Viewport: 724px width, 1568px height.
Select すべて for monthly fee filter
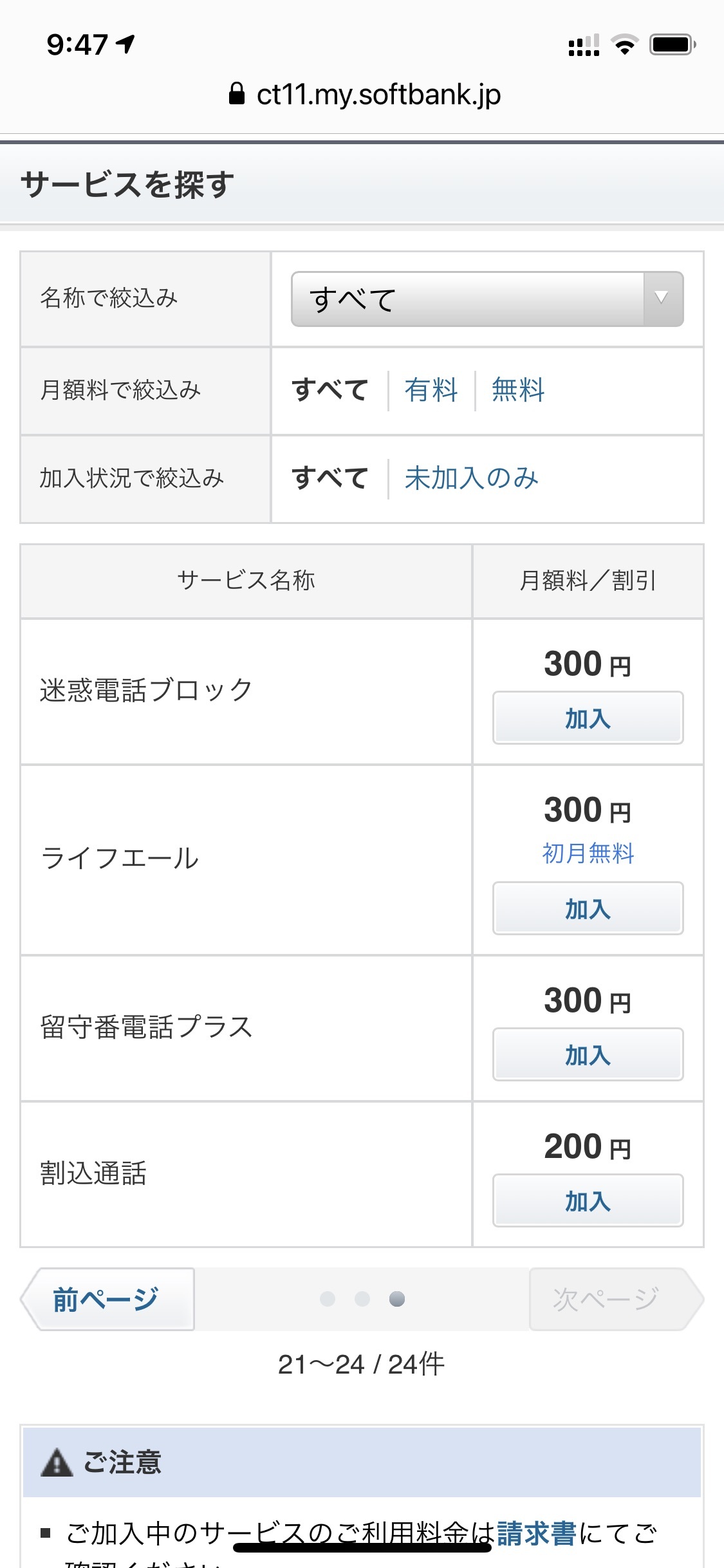(x=330, y=390)
